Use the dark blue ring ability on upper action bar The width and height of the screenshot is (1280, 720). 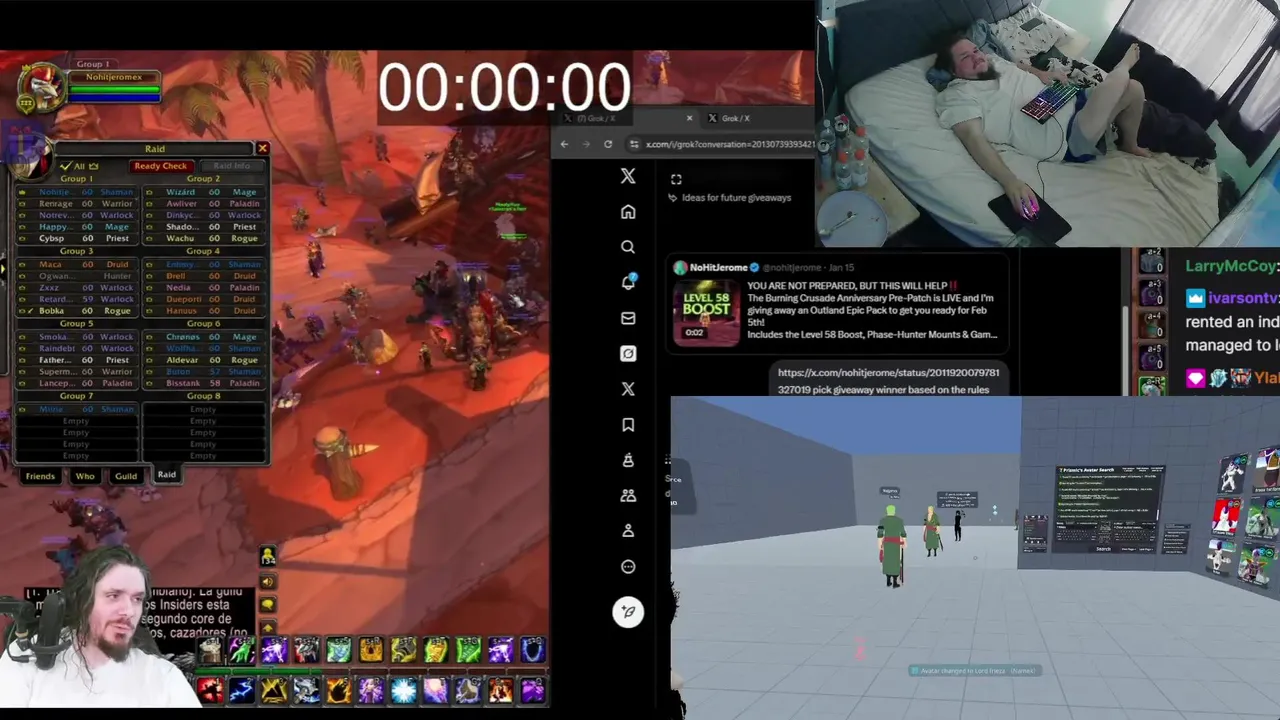(x=533, y=650)
